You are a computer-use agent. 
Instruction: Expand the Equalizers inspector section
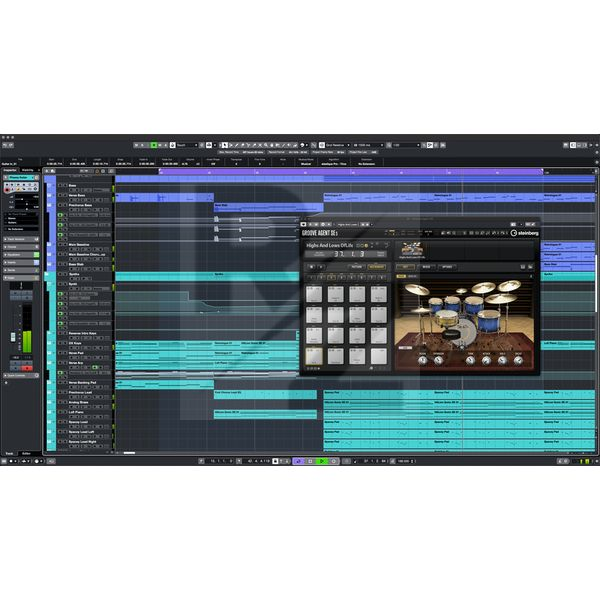point(21,255)
